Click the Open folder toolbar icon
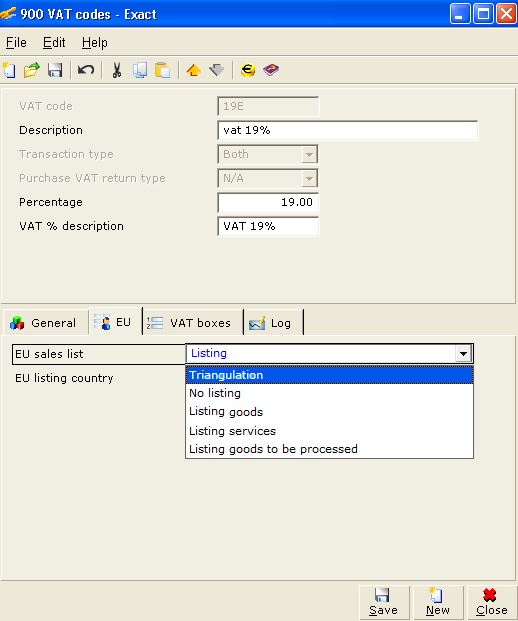This screenshot has height=621, width=518. [32, 70]
